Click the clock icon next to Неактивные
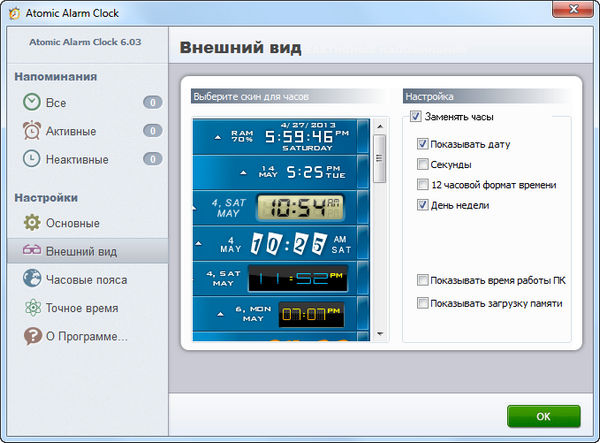The width and height of the screenshot is (600, 443). (x=32, y=159)
